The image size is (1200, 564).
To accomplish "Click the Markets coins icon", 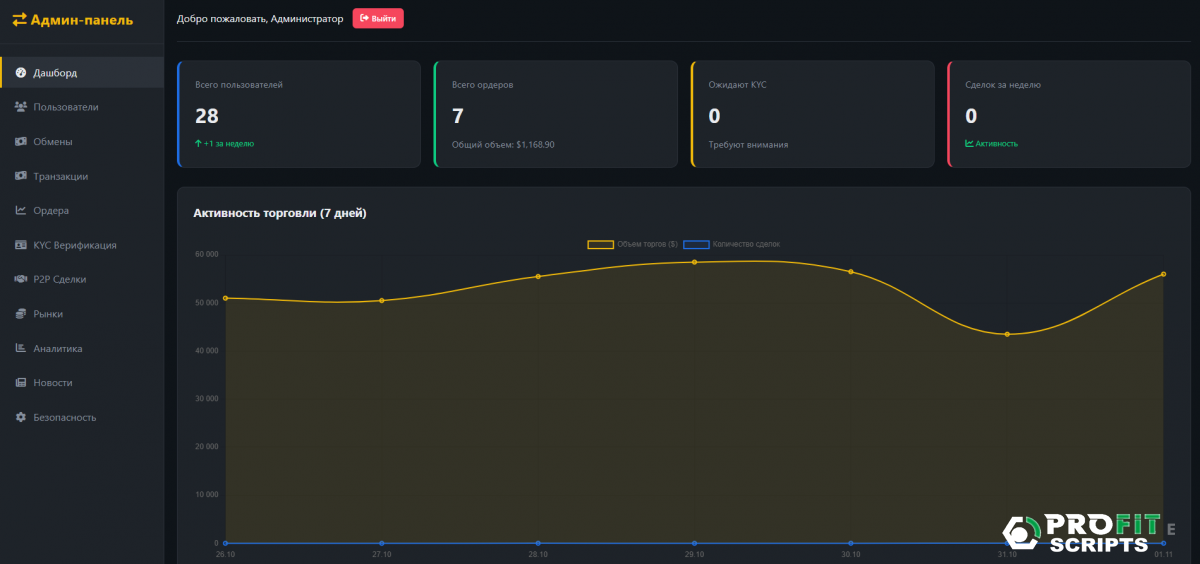I will pyautogui.click(x=21, y=314).
